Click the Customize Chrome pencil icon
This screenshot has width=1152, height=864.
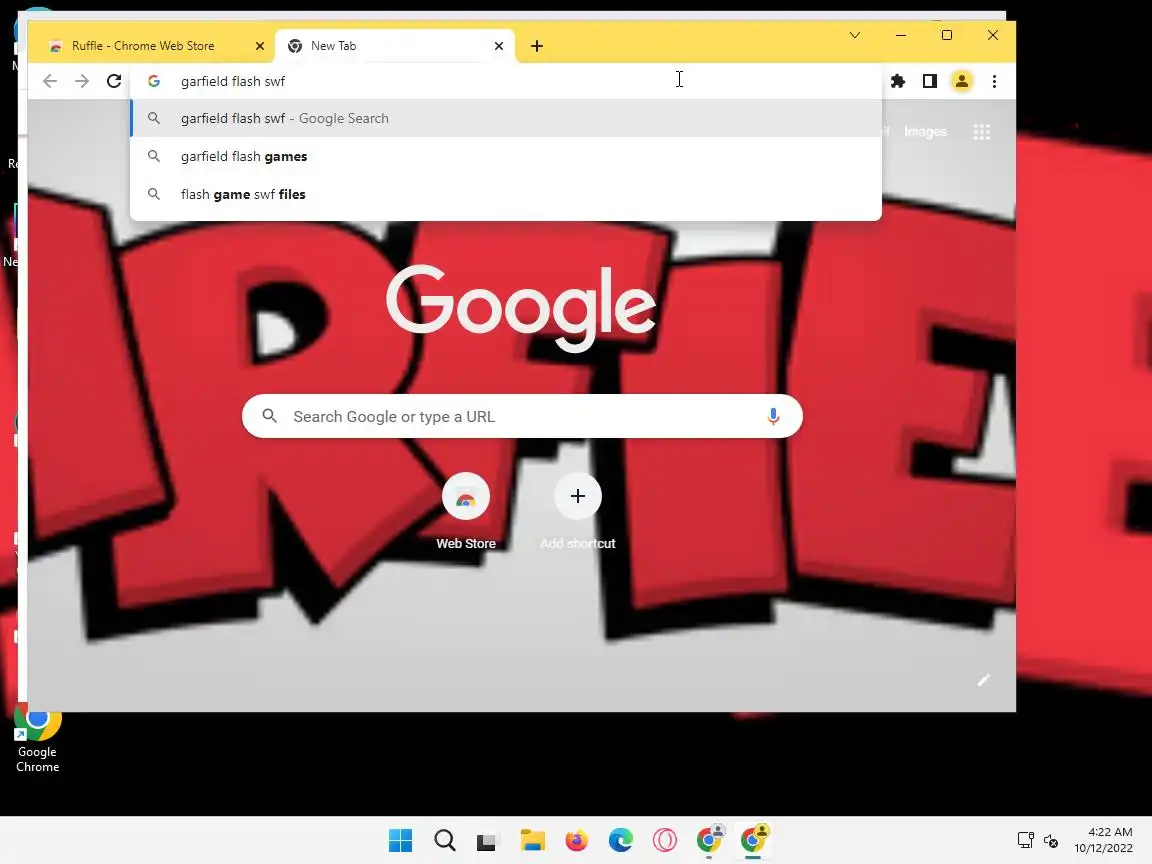(984, 680)
